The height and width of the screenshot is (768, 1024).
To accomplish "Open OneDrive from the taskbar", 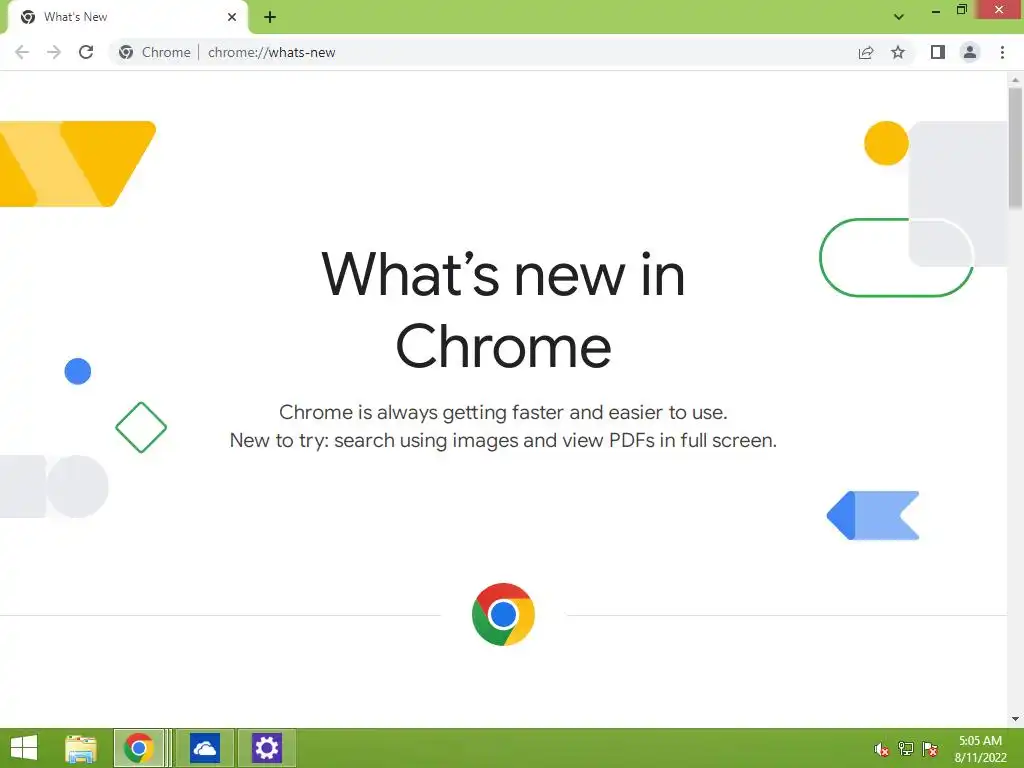I will tap(204, 748).
